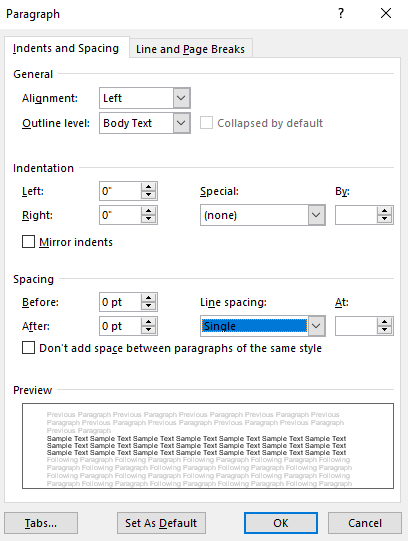Open the Outline level dropdown
Screen dimensions: 408x541
coord(181,123)
